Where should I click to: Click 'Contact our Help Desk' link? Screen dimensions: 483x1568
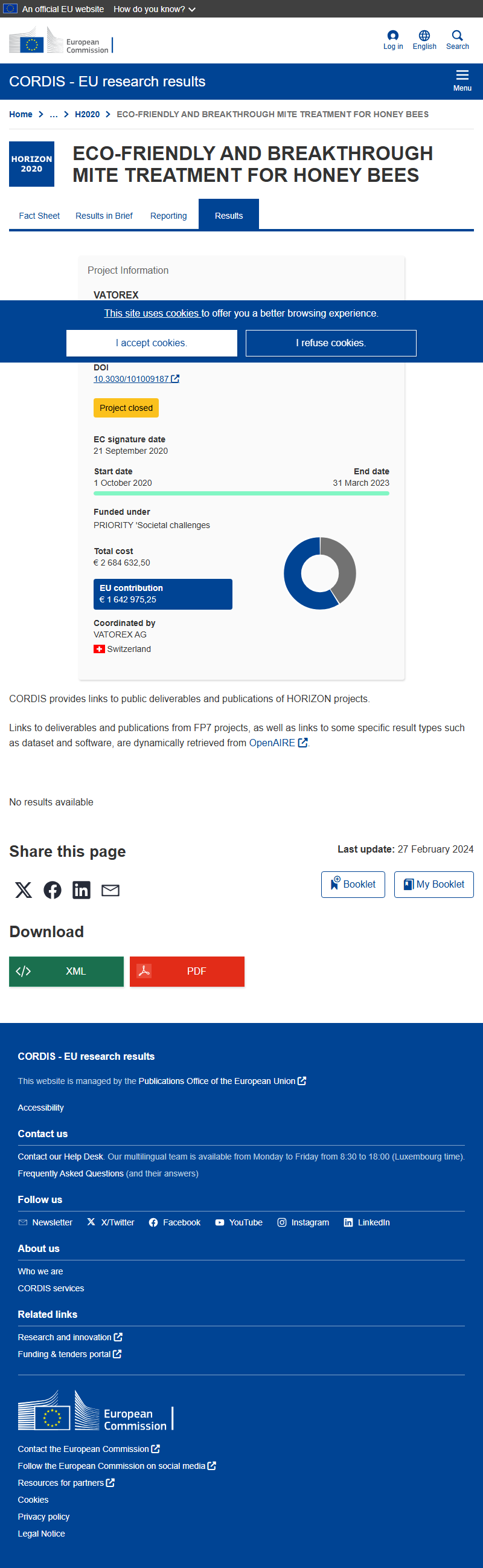pos(60,1156)
